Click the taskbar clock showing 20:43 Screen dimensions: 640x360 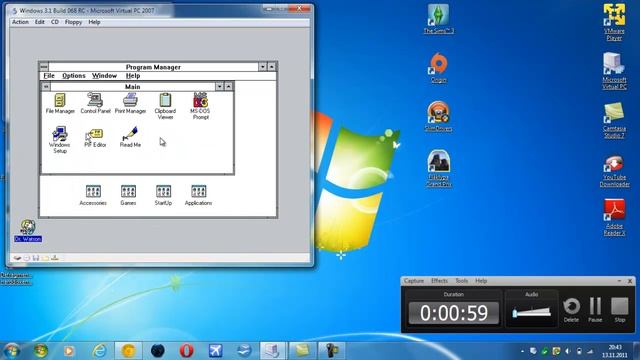point(615,351)
